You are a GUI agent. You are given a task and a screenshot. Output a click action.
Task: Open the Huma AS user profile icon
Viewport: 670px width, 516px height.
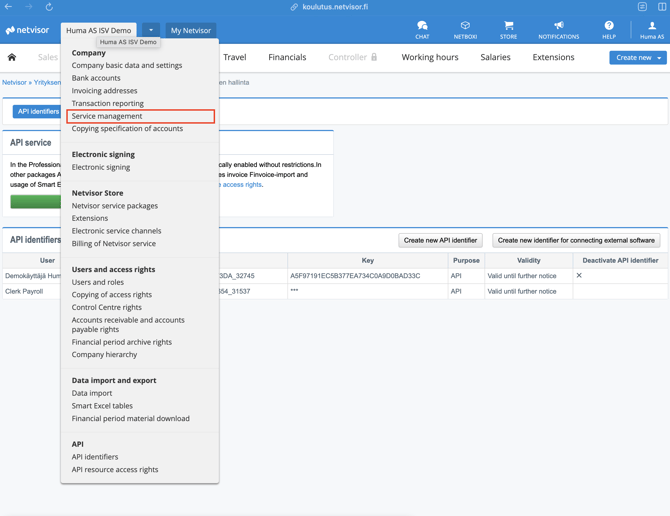(x=651, y=27)
